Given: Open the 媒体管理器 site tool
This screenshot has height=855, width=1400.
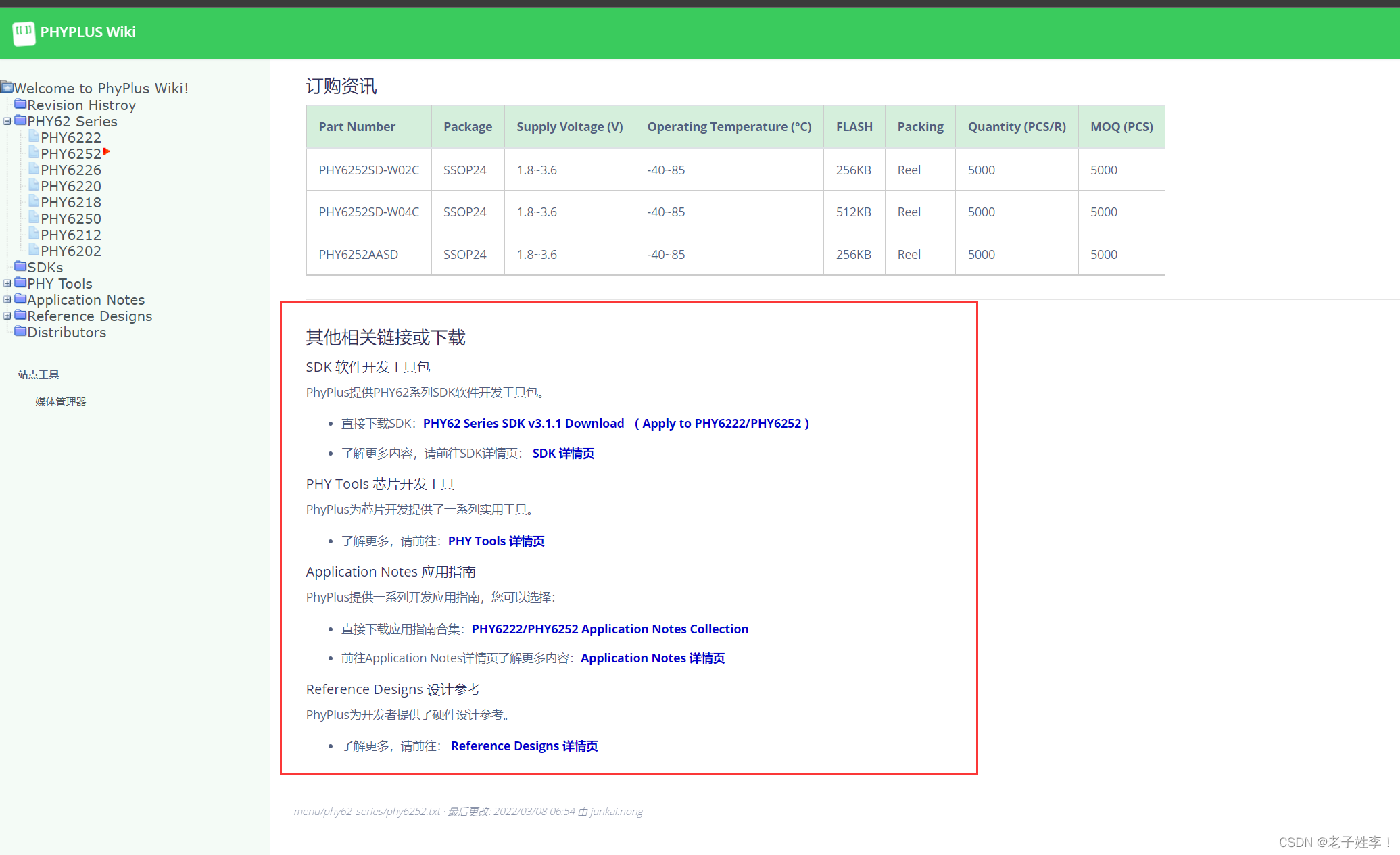Looking at the screenshot, I should tap(60, 402).
